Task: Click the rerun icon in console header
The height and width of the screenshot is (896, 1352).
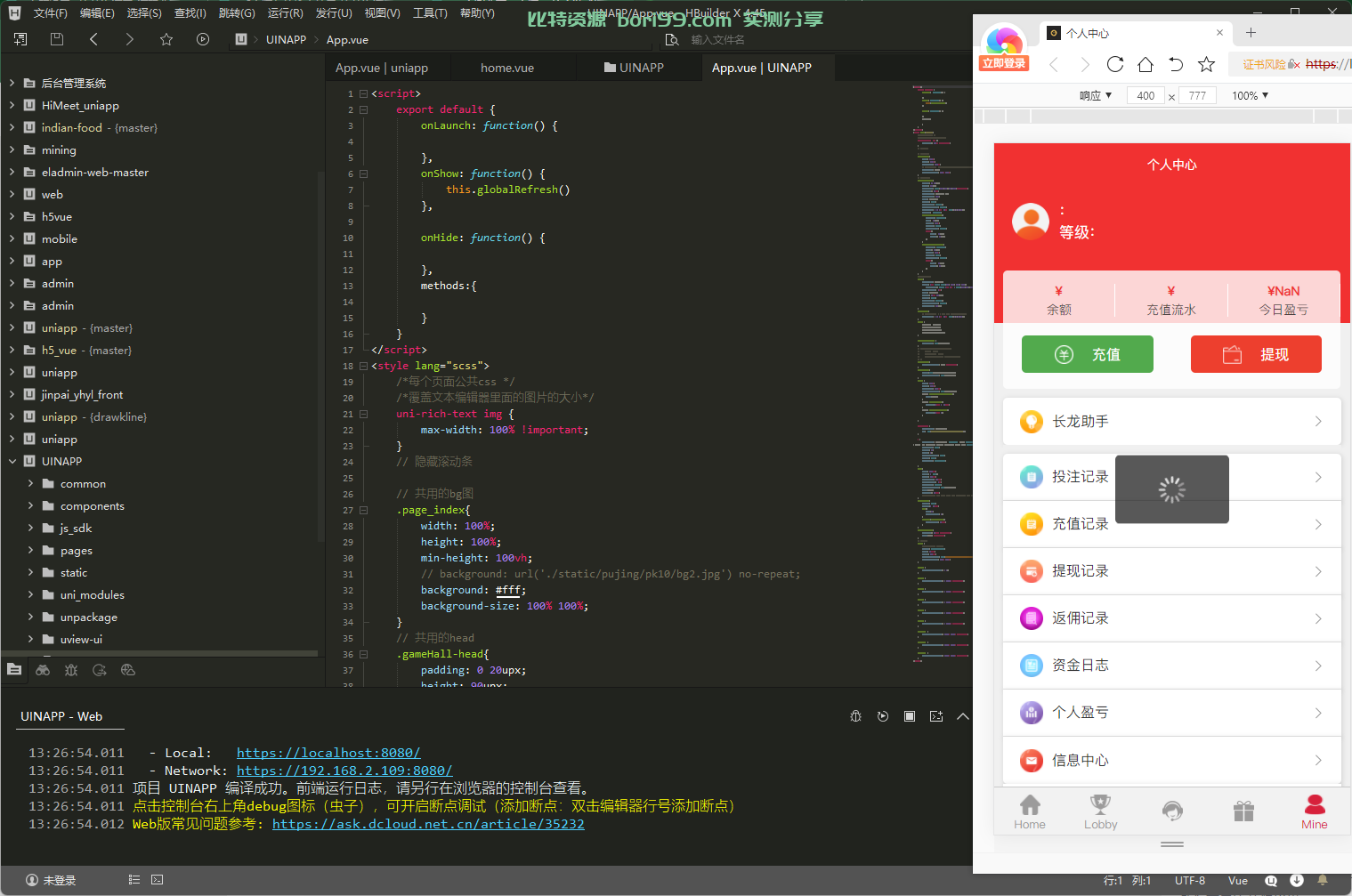Action: [883, 716]
